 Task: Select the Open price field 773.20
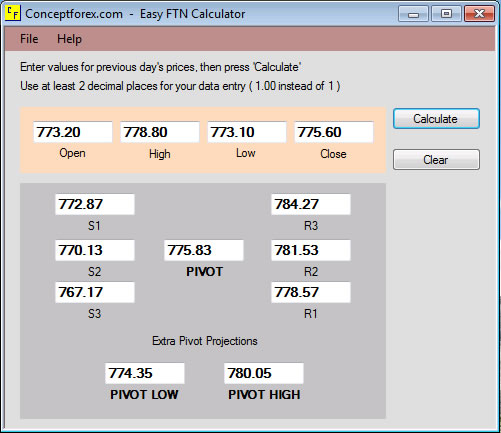73,132
